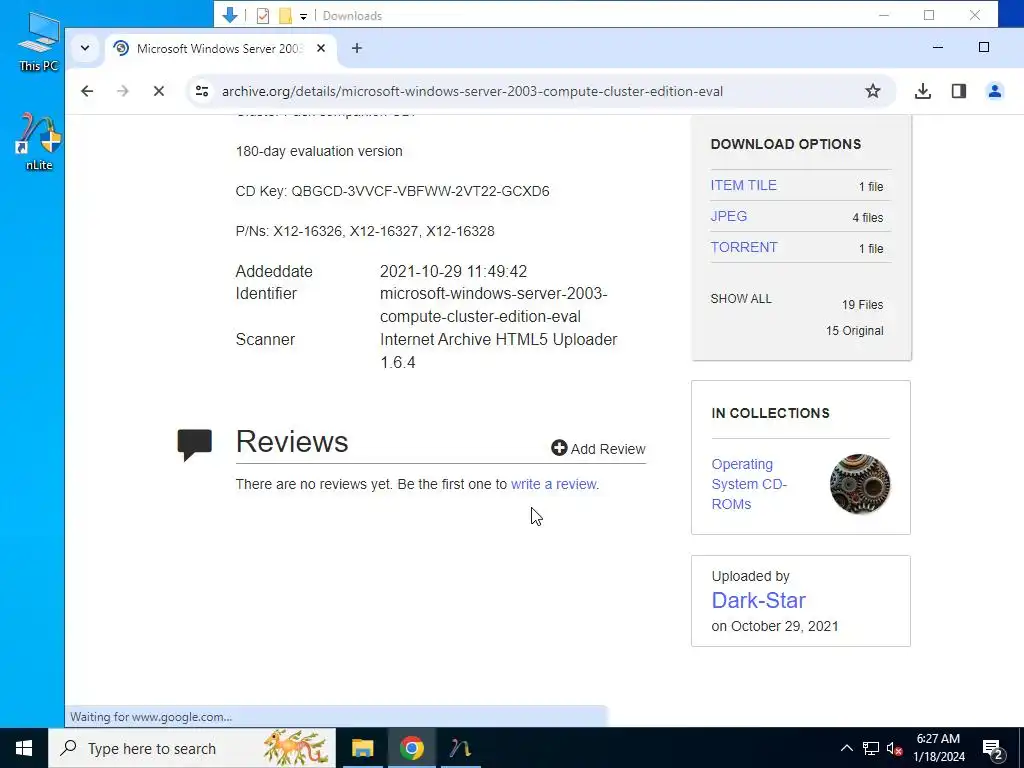Minimize the Downloads window

884,15
